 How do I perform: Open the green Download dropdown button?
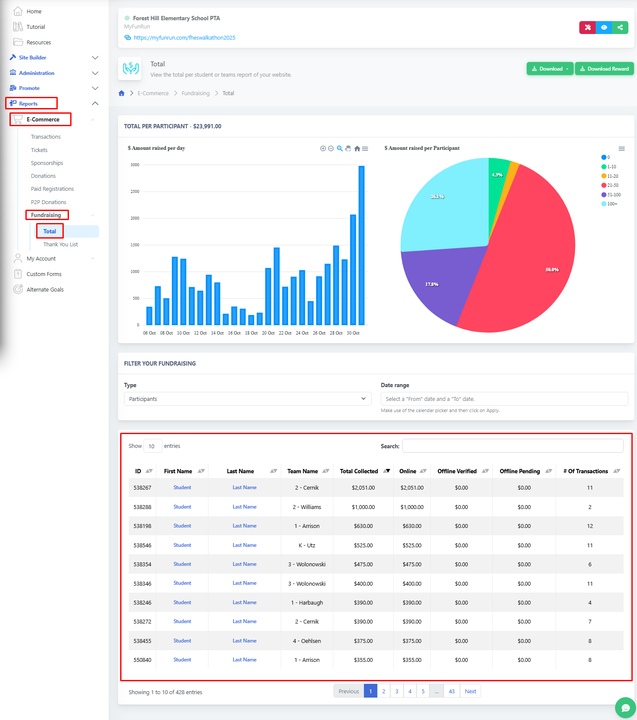[x=550, y=69]
